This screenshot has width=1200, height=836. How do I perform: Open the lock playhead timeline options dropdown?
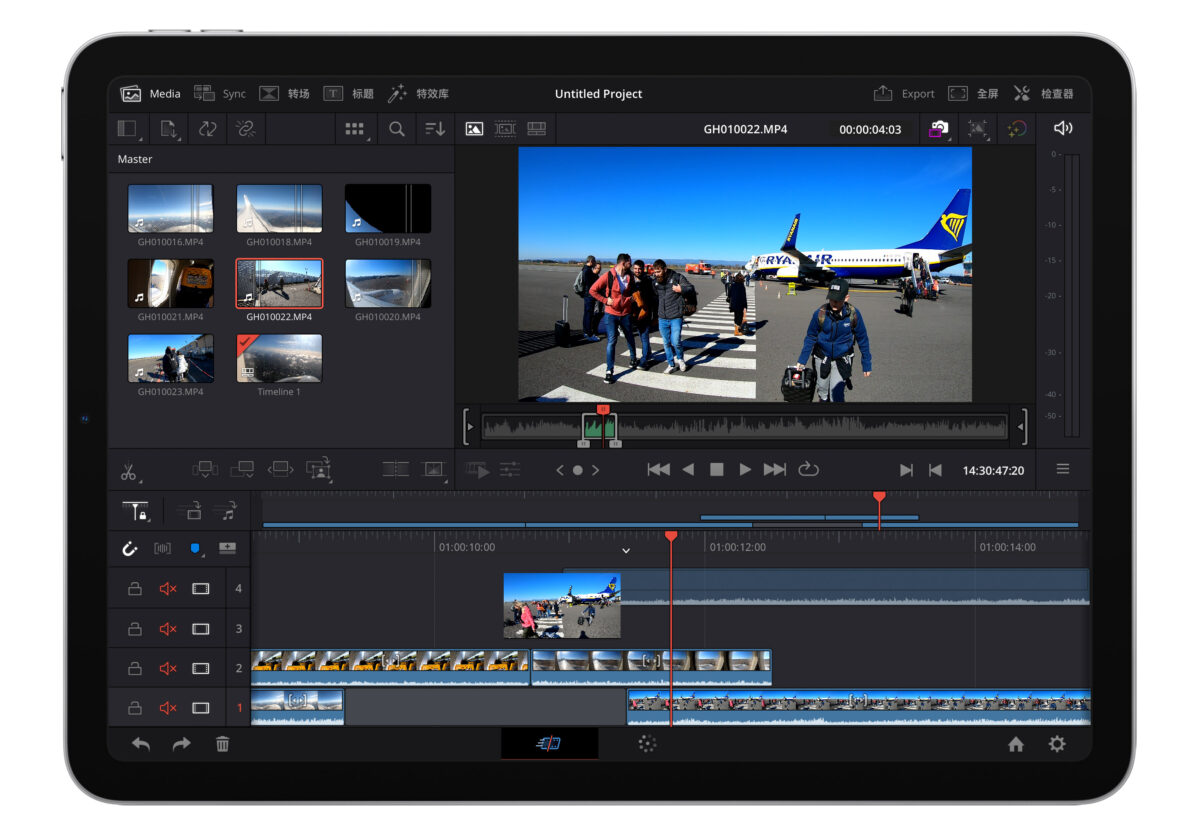[x=136, y=511]
